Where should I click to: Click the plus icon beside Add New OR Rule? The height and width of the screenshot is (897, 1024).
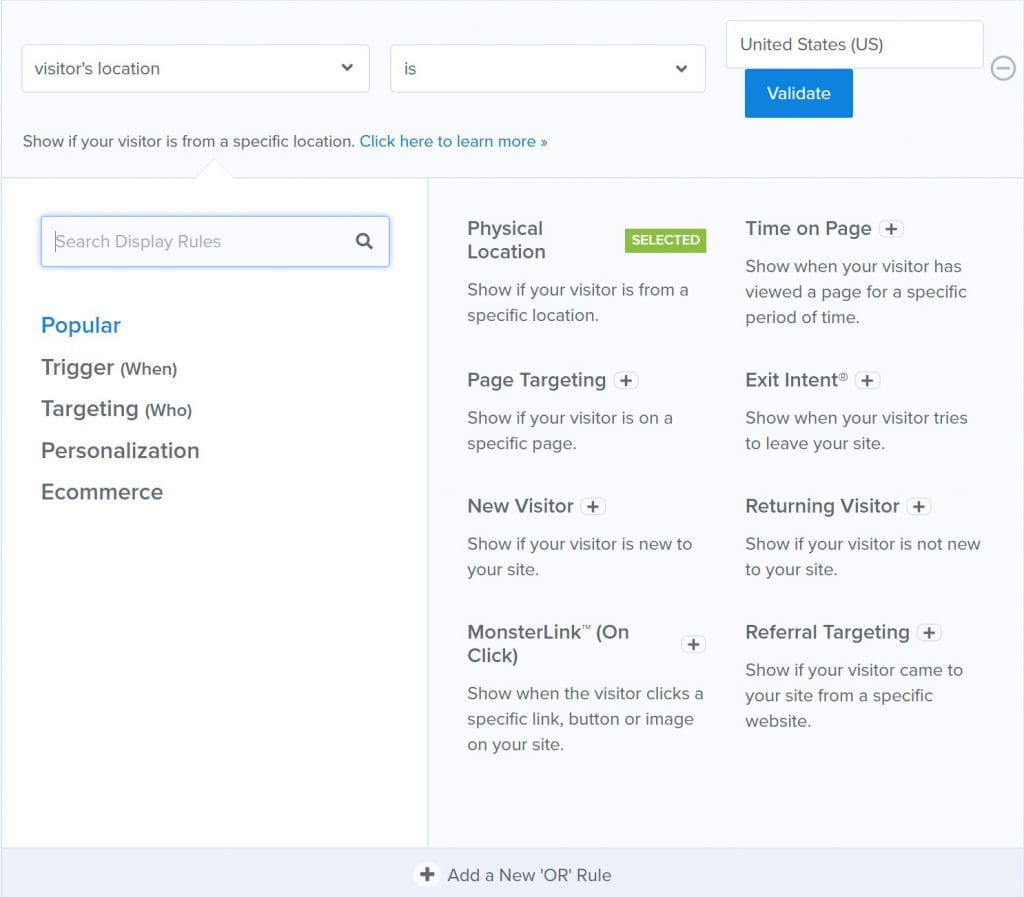click(427, 874)
